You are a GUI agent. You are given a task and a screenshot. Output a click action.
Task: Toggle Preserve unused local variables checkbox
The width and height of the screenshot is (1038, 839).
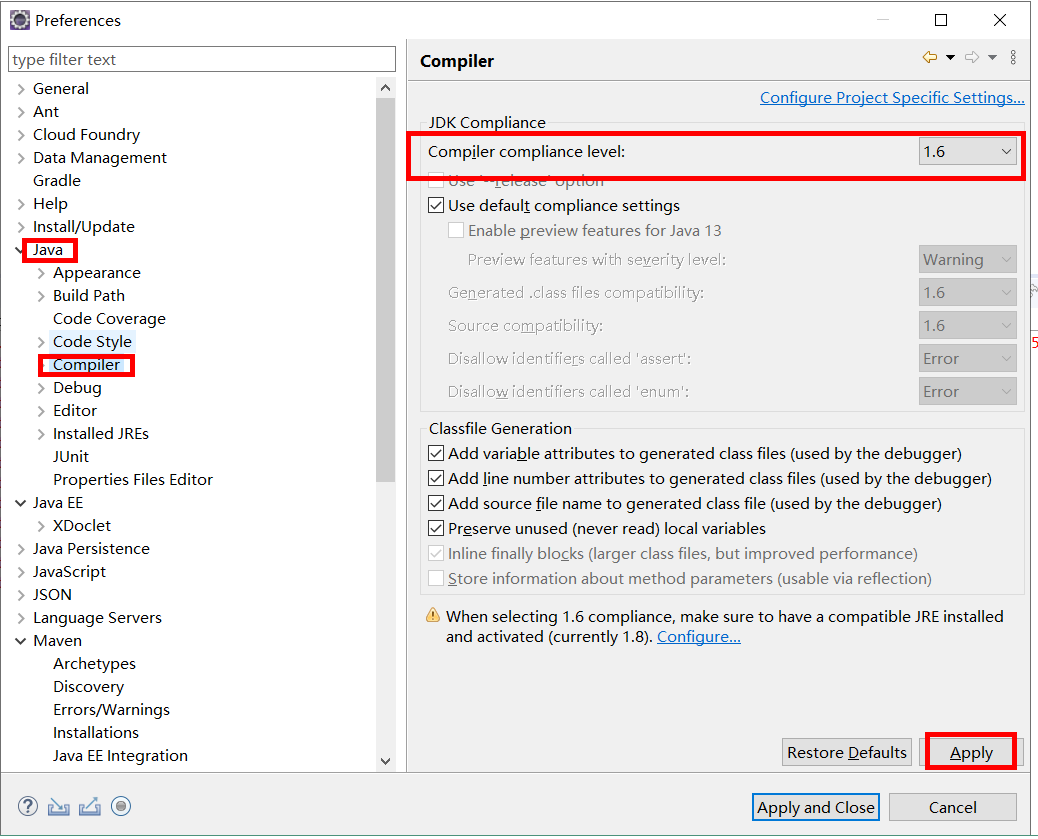pyautogui.click(x=436, y=528)
